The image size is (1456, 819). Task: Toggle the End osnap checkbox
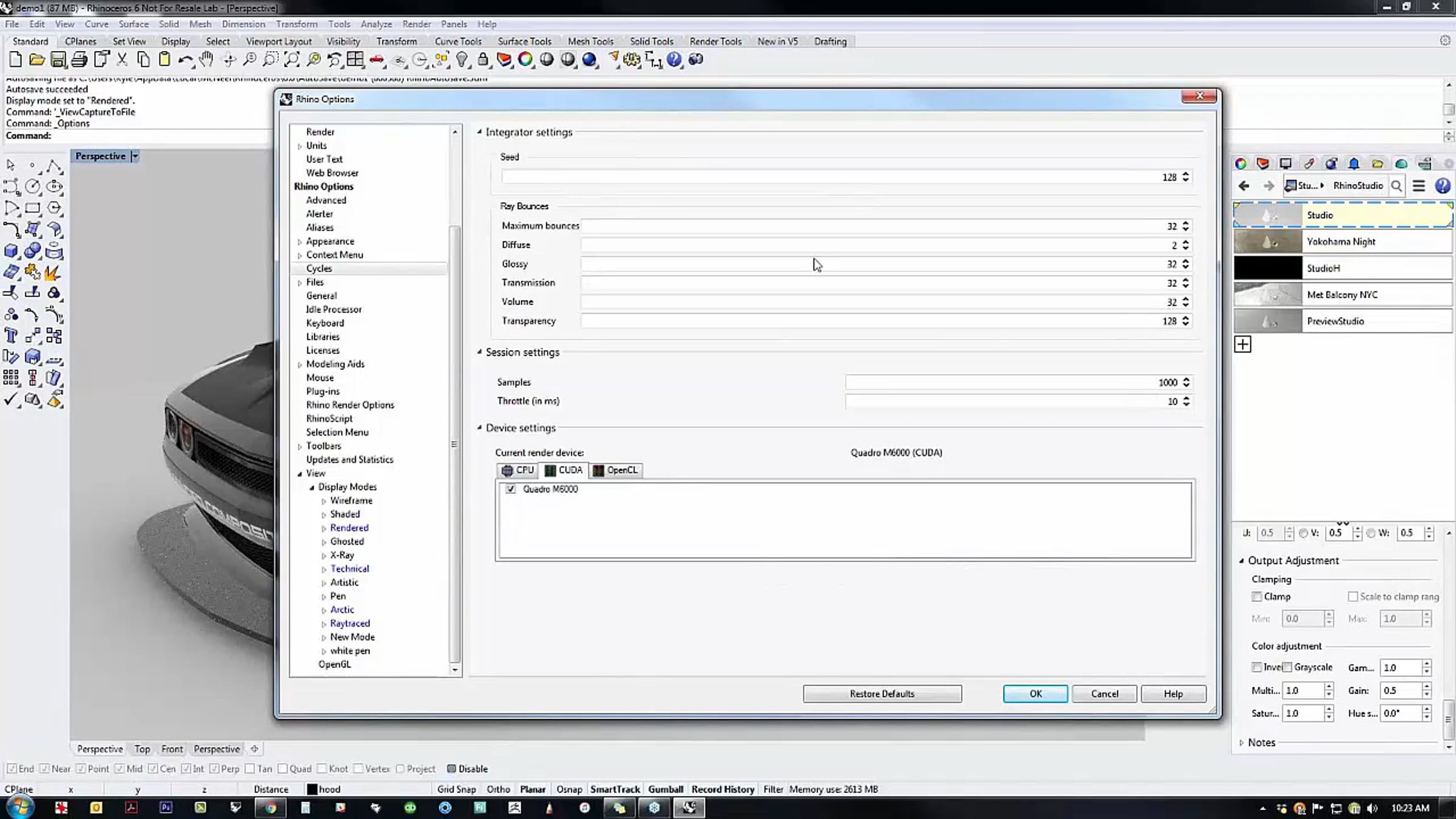(x=12, y=769)
